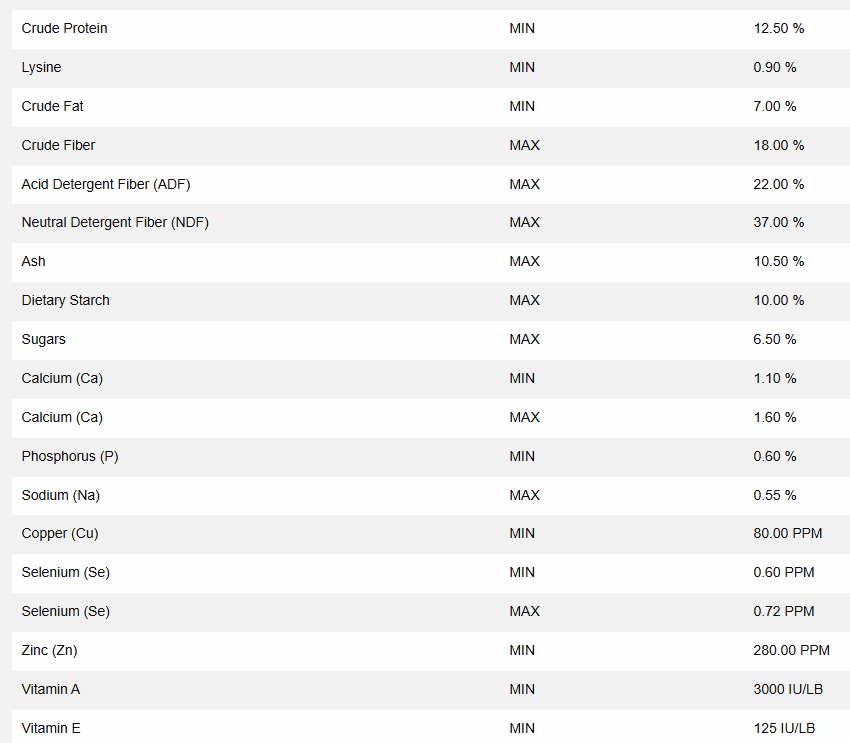Click the 80.00 PPM Copper value
Screen dimensions: 850x743
tap(787, 533)
